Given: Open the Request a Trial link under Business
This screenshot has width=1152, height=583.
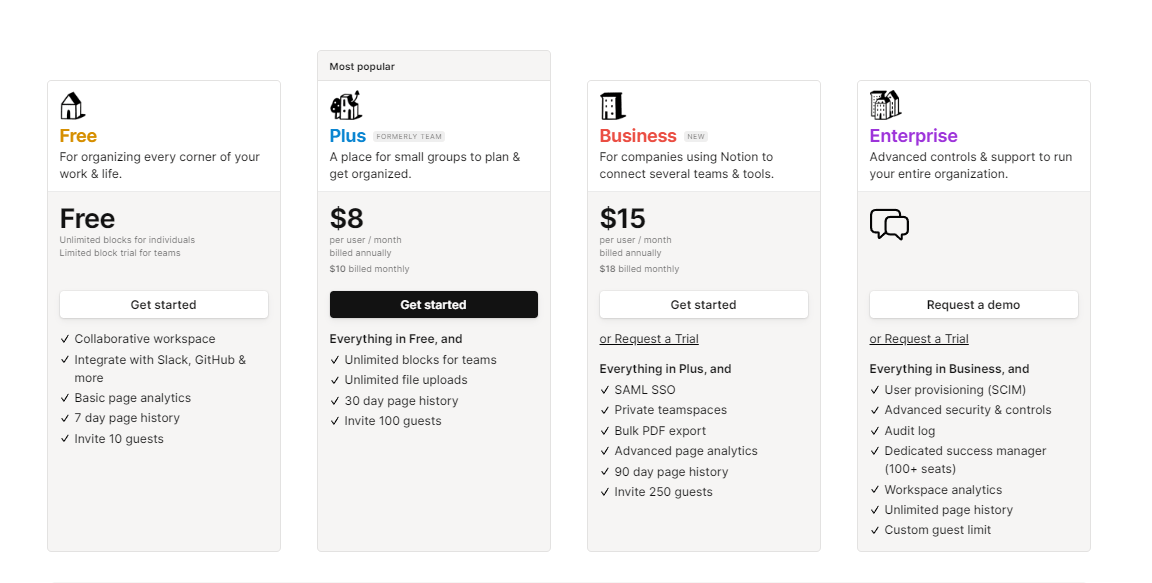Looking at the screenshot, I should click(649, 339).
